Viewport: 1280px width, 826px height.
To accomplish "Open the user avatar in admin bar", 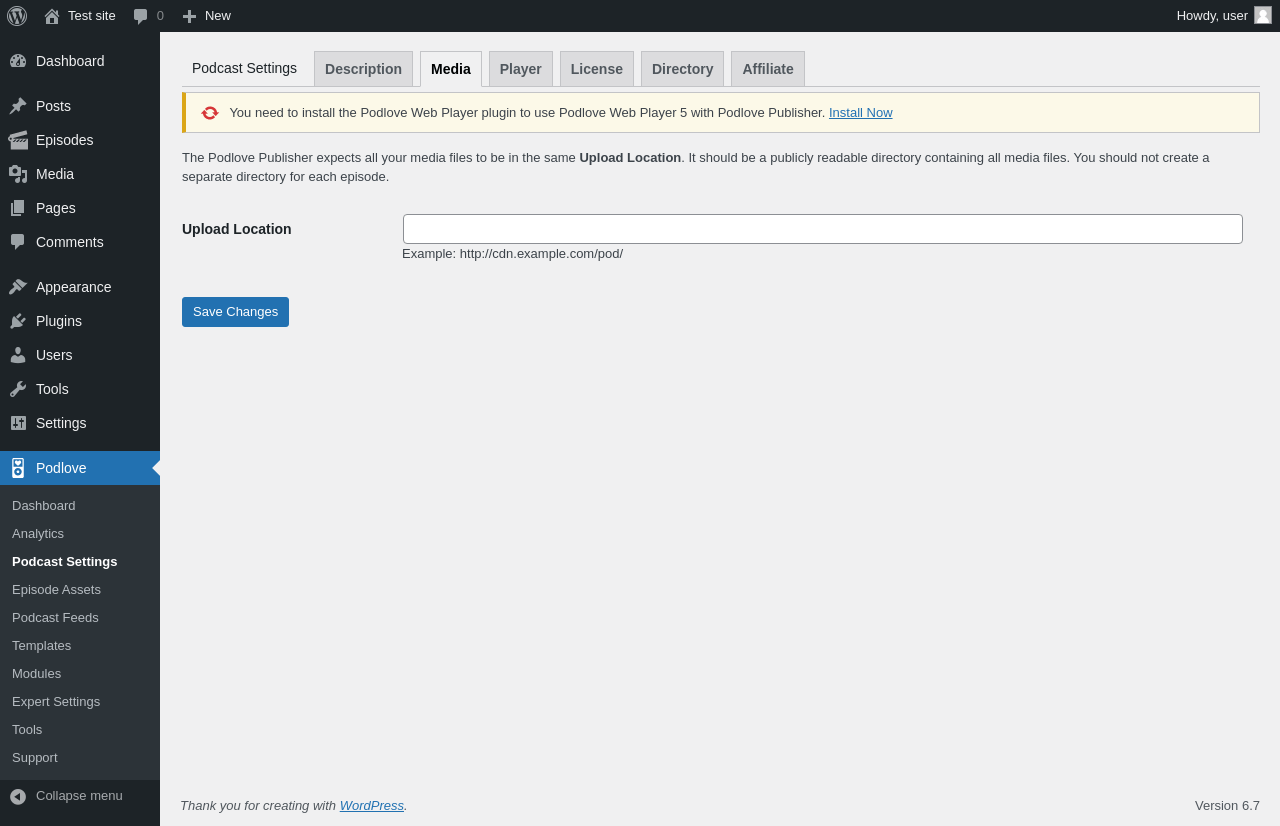I will coord(1263,15).
